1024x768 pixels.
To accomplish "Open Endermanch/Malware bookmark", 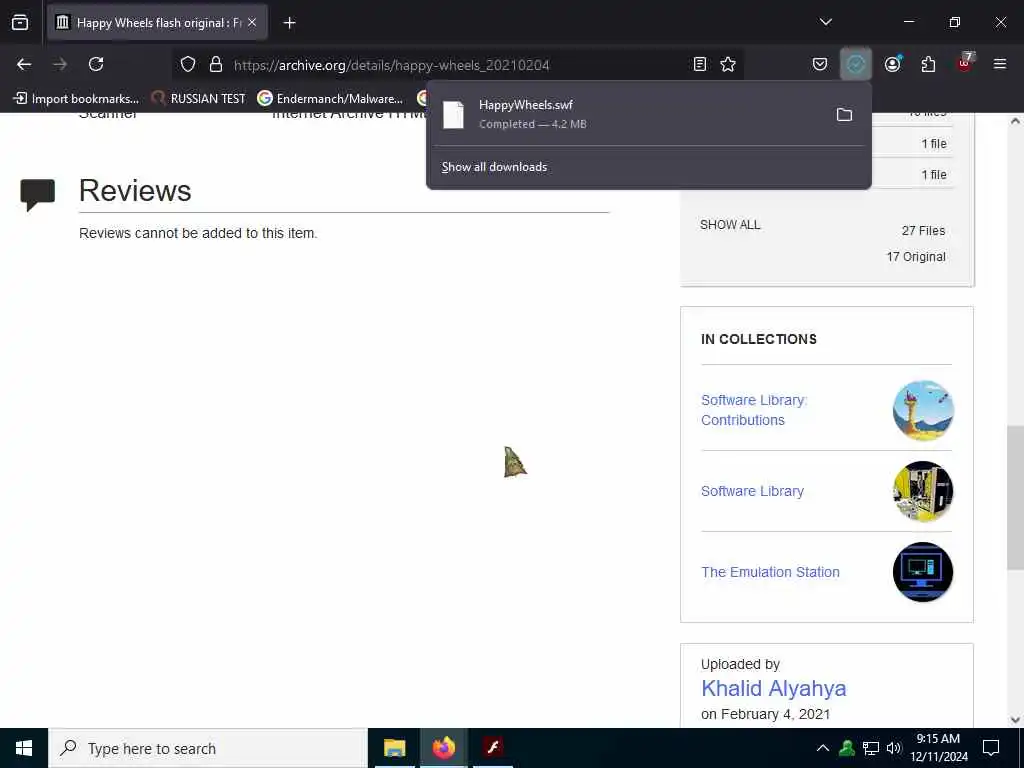I will tap(330, 99).
